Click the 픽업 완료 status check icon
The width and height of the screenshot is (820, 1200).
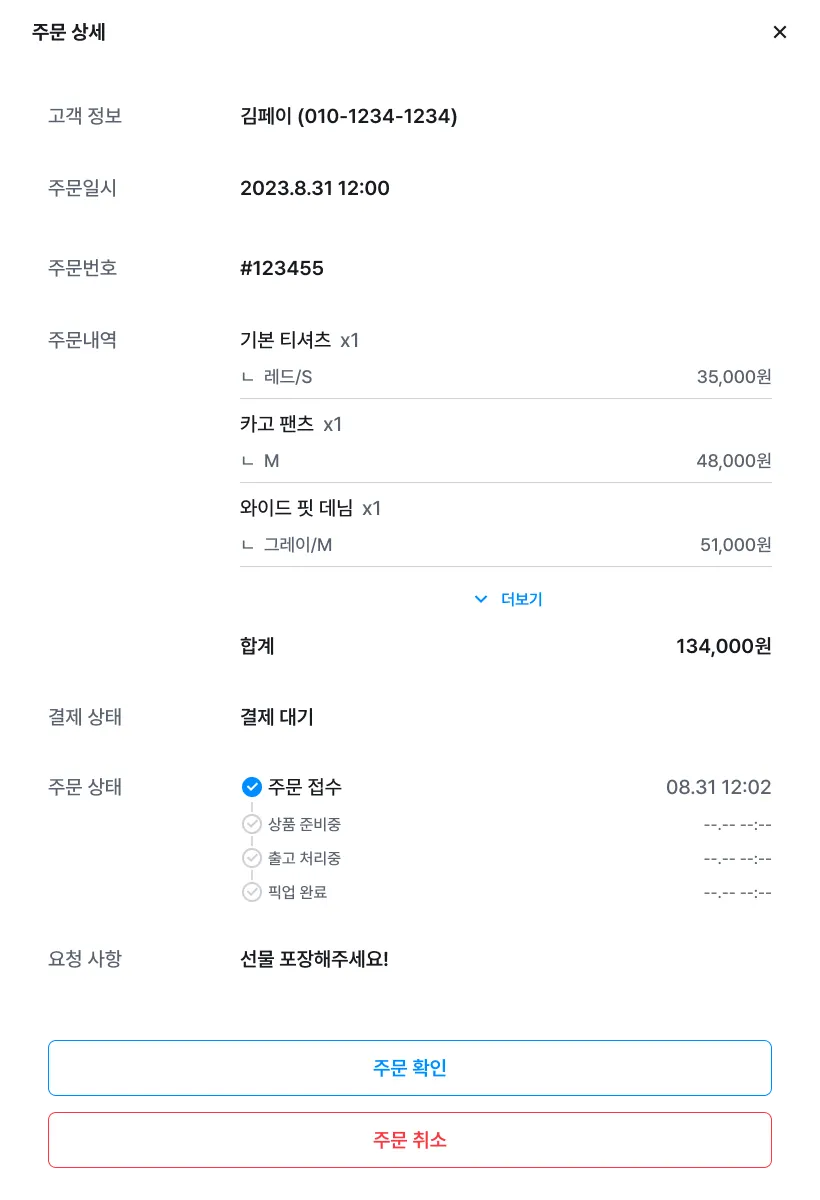252,892
